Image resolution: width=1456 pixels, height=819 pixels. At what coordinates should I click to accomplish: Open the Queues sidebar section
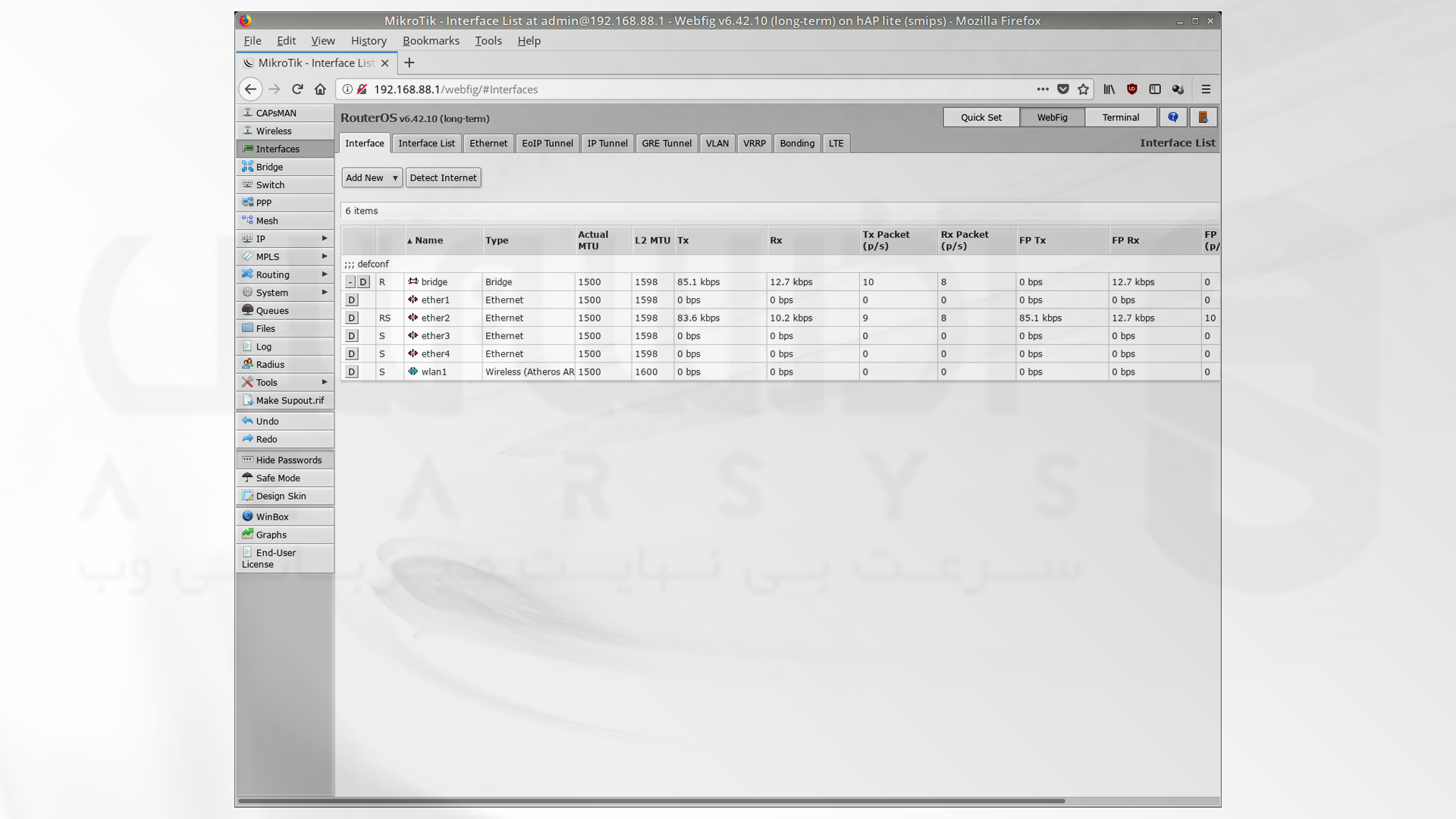[284, 311]
